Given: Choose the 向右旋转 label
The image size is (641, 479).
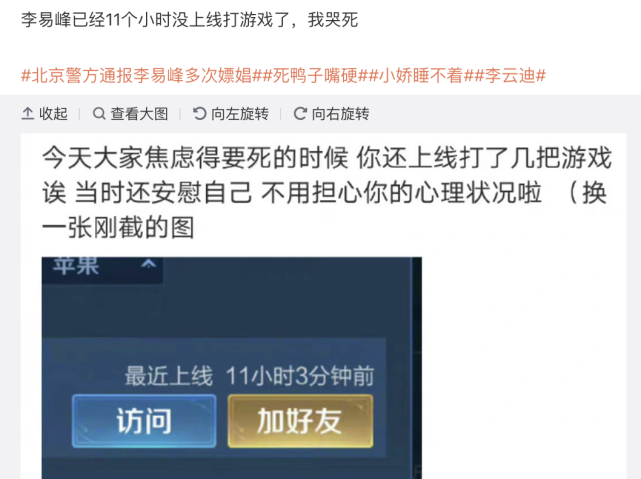Looking at the screenshot, I should point(341,114).
